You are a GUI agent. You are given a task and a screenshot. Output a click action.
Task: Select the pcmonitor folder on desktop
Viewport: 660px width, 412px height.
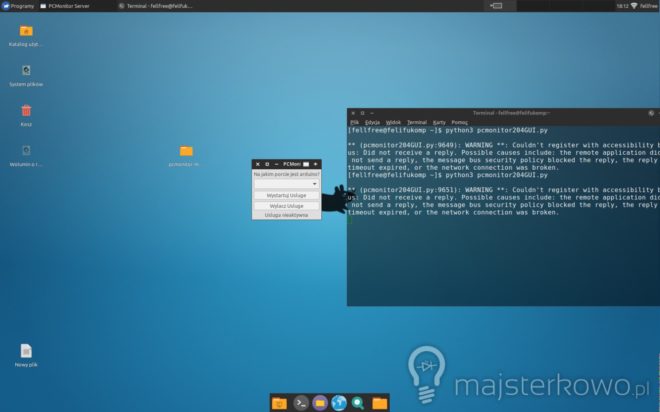186,151
